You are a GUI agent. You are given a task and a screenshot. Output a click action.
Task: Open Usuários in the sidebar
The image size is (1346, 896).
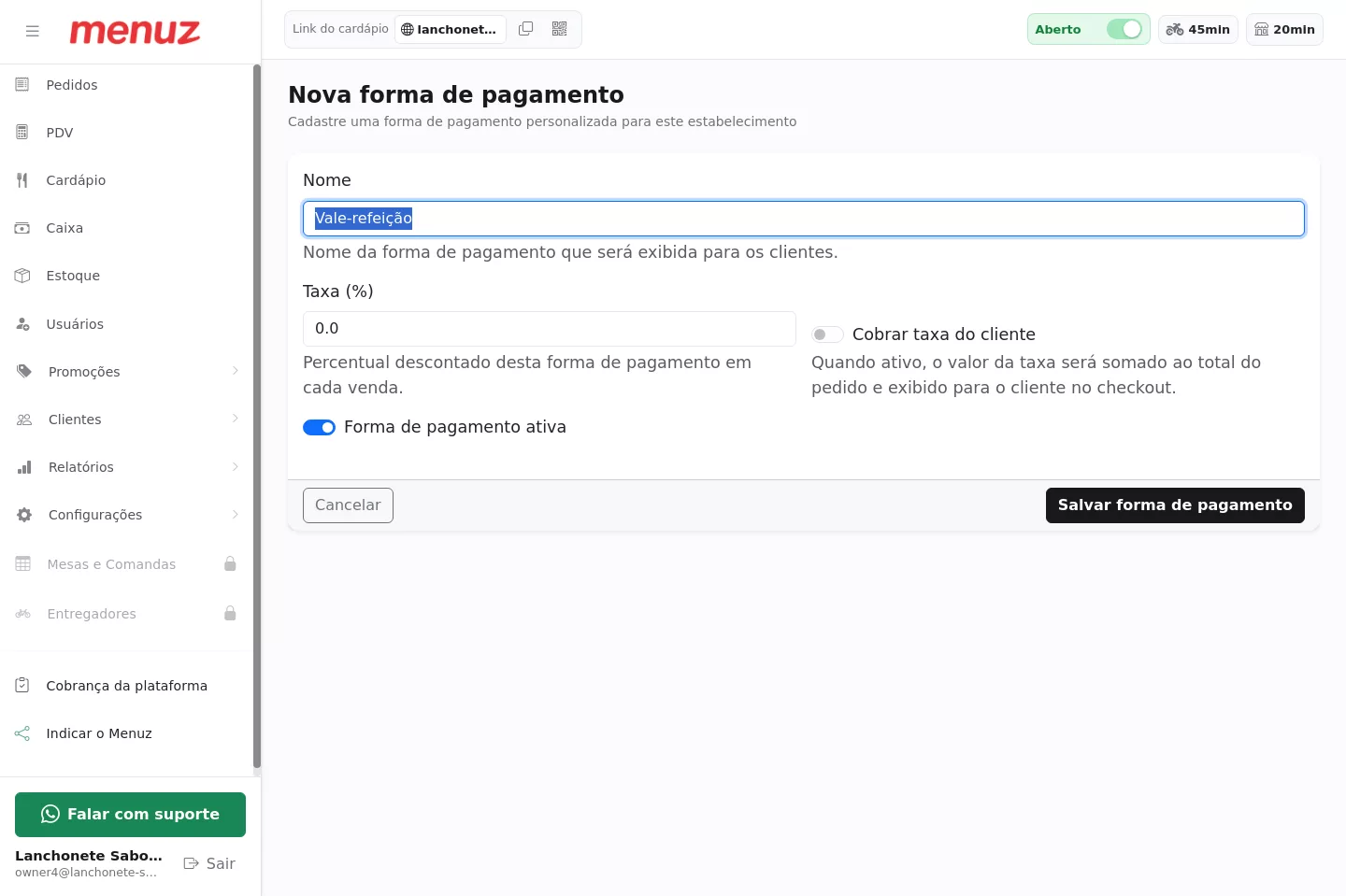tap(127, 324)
